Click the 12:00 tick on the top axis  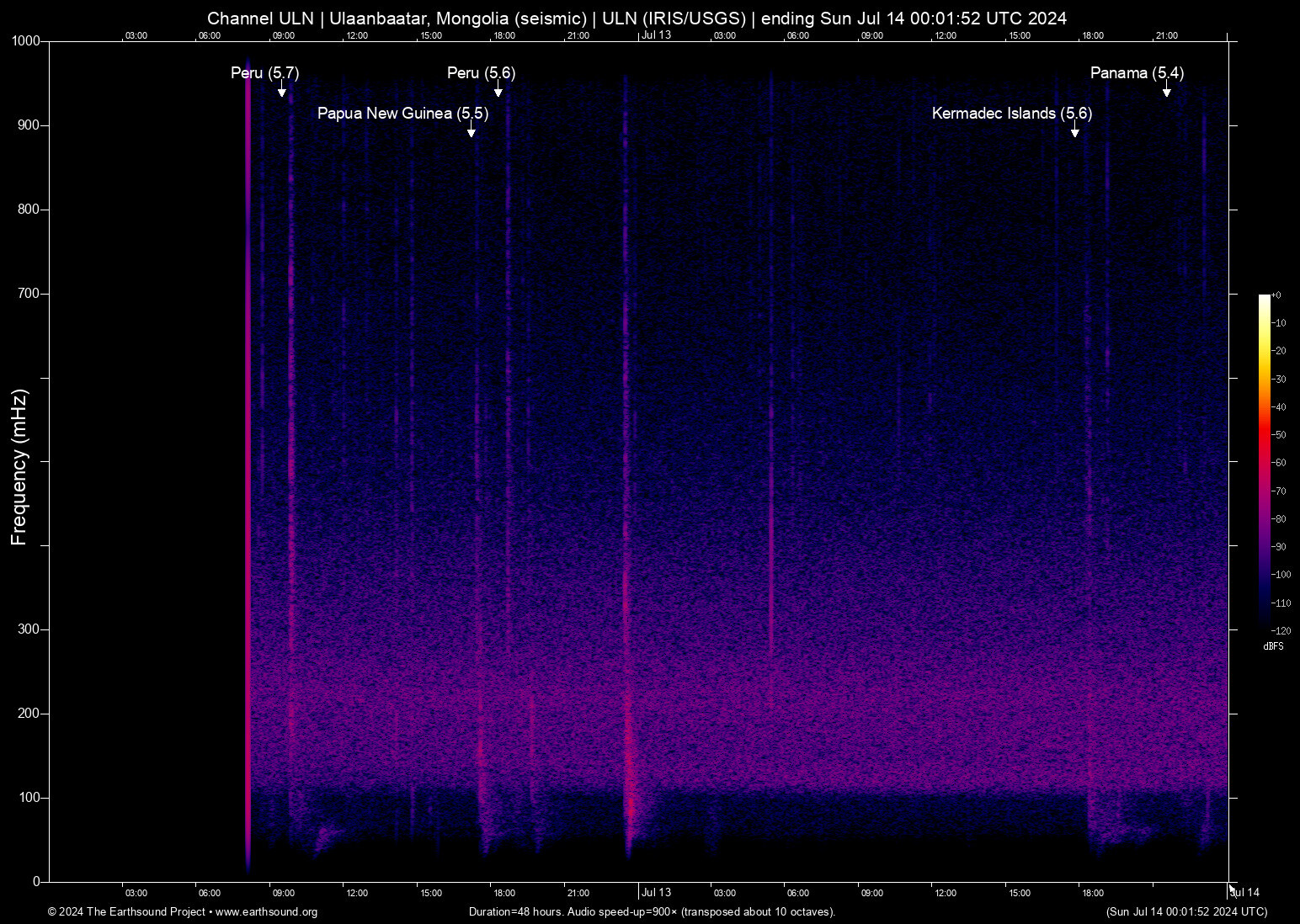coord(357,35)
